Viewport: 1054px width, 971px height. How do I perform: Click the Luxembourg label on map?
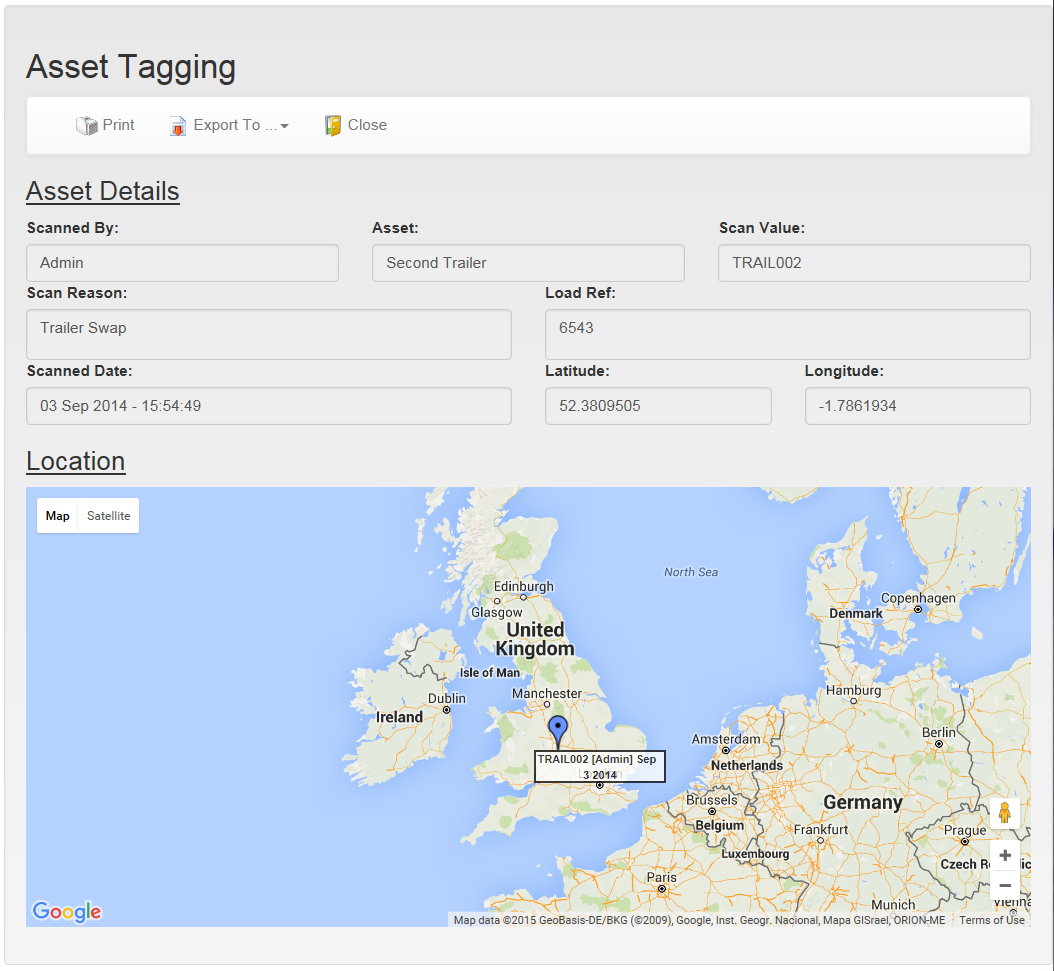point(756,853)
